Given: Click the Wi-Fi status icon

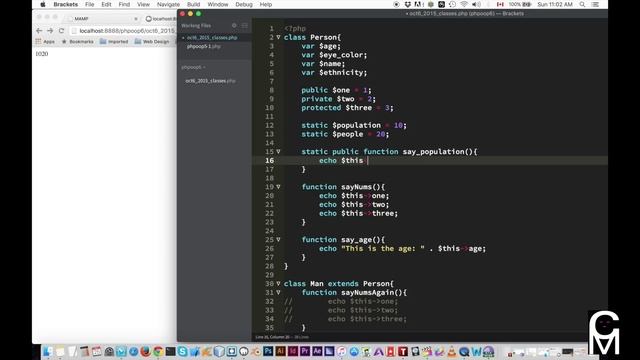Looking at the screenshot, I should coord(464,4).
